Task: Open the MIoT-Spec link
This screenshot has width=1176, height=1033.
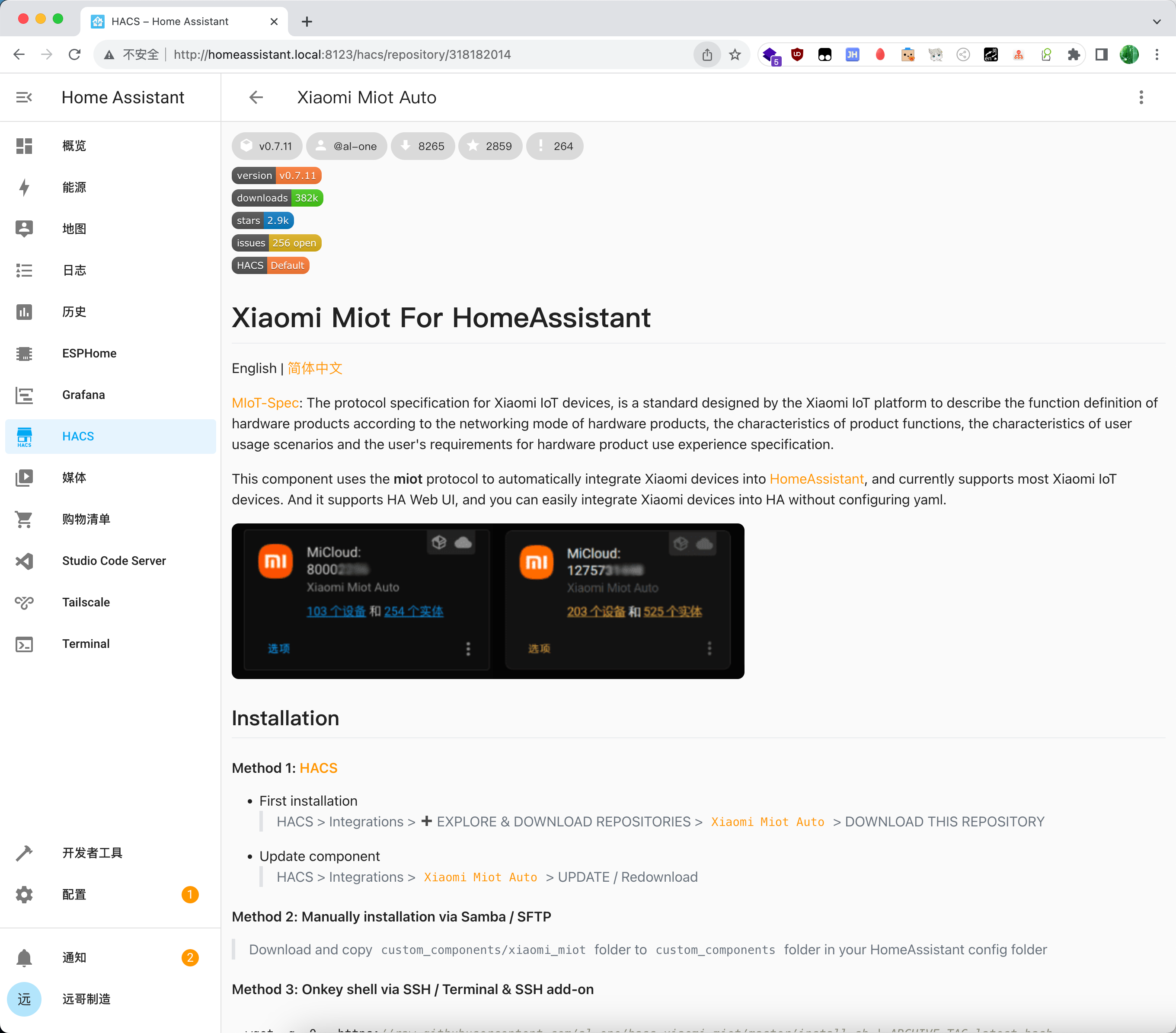Action: click(265, 403)
